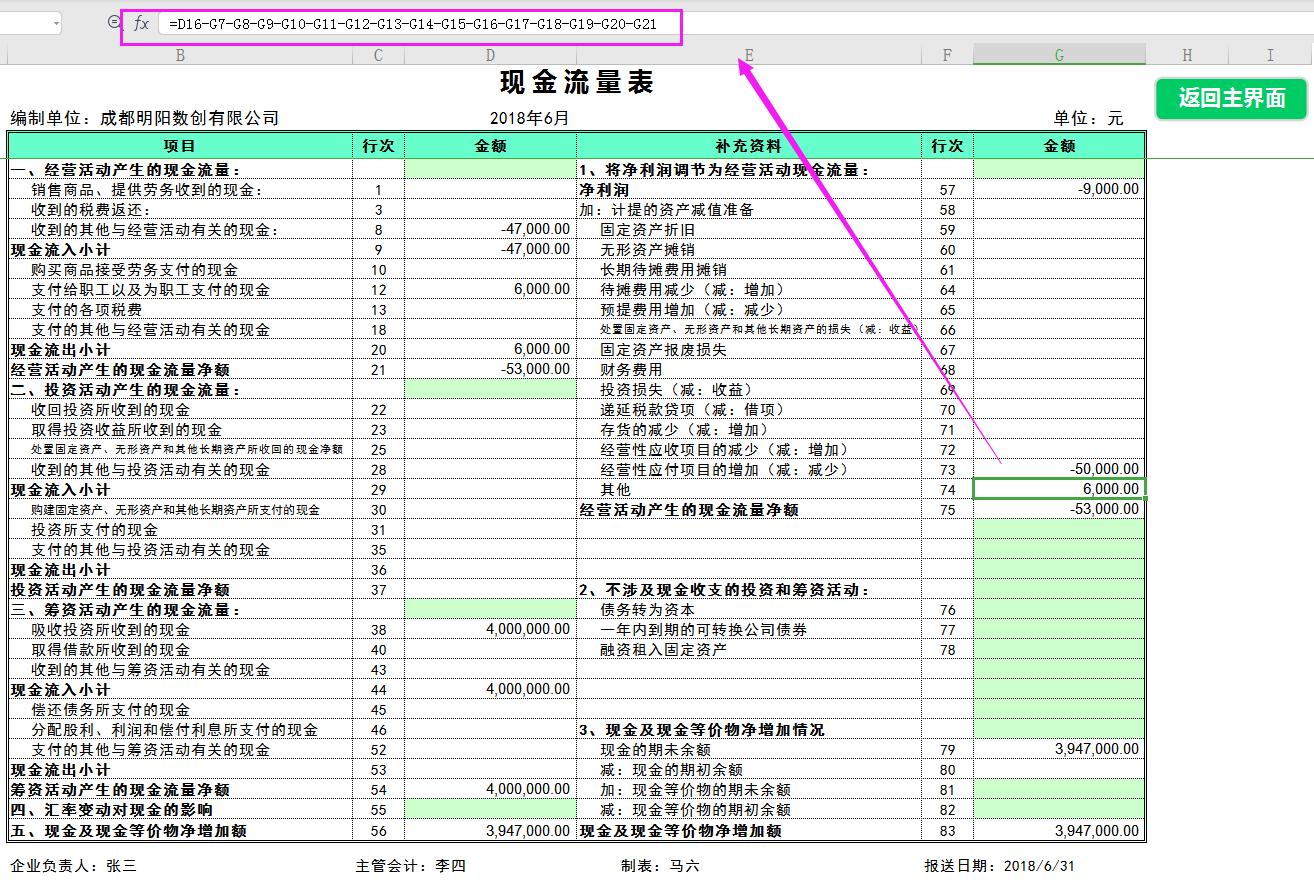
Task: Select column header E
Action: pos(748,55)
